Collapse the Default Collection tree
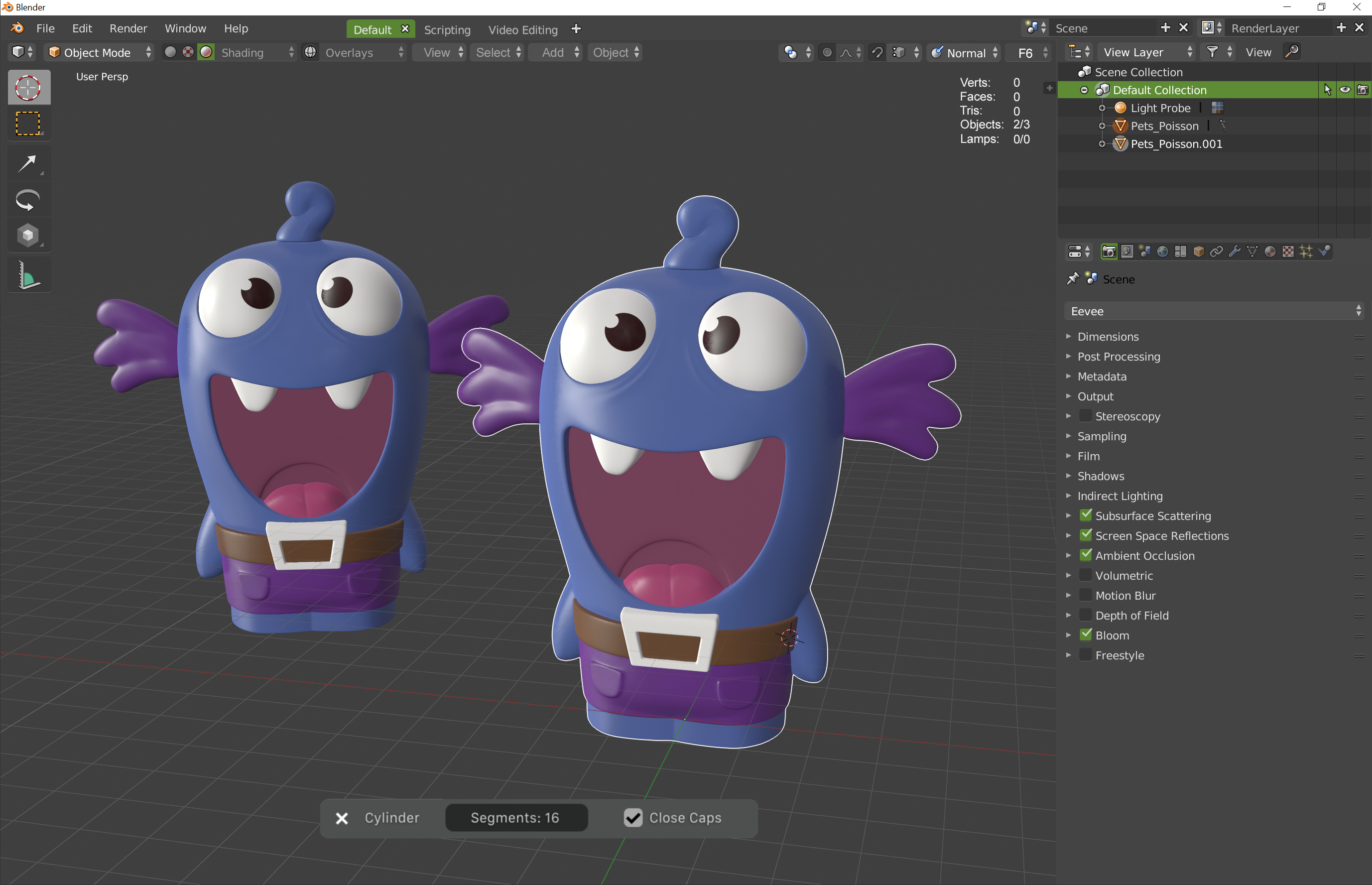 (1084, 90)
